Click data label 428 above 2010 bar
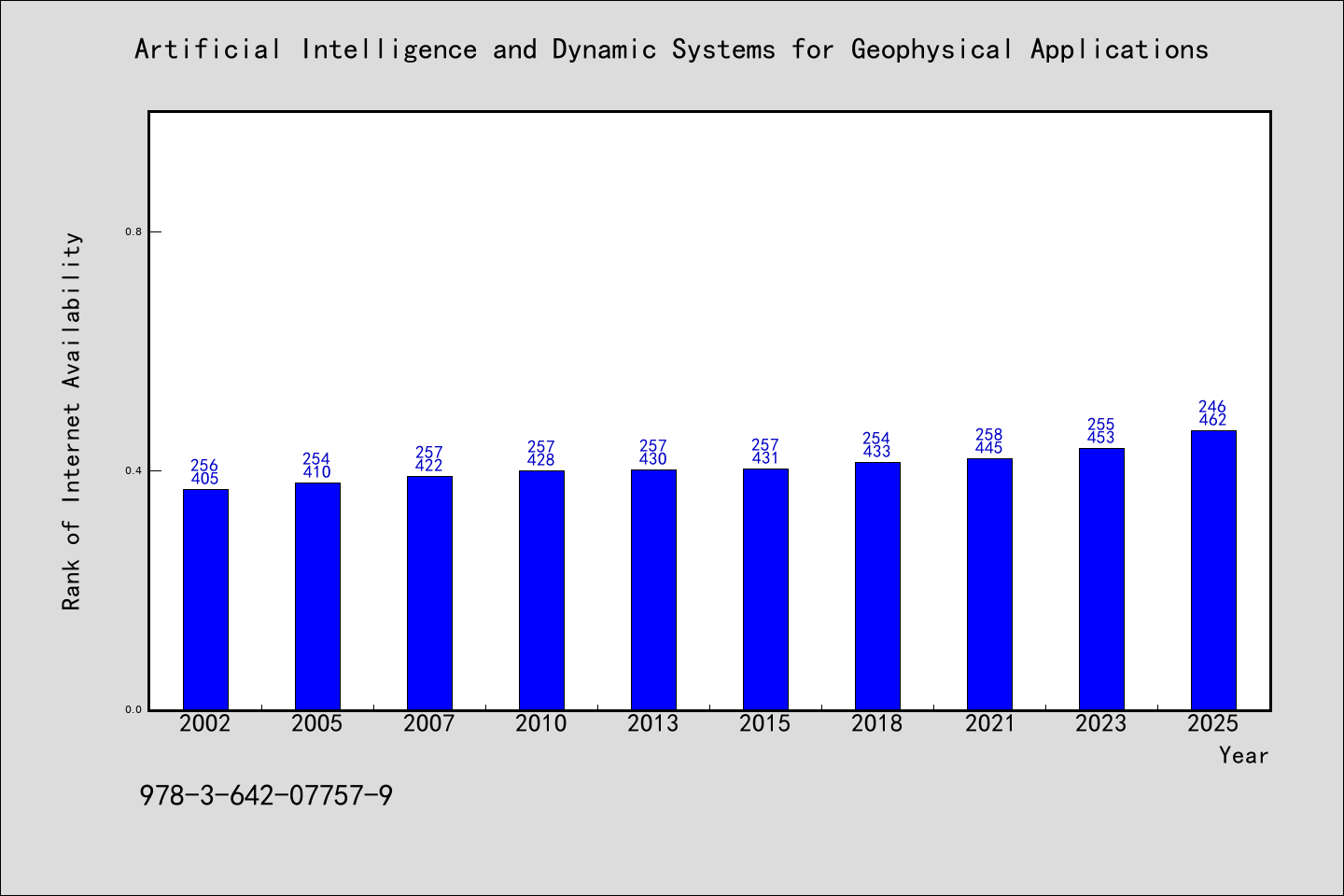1344x896 pixels. tap(541, 460)
